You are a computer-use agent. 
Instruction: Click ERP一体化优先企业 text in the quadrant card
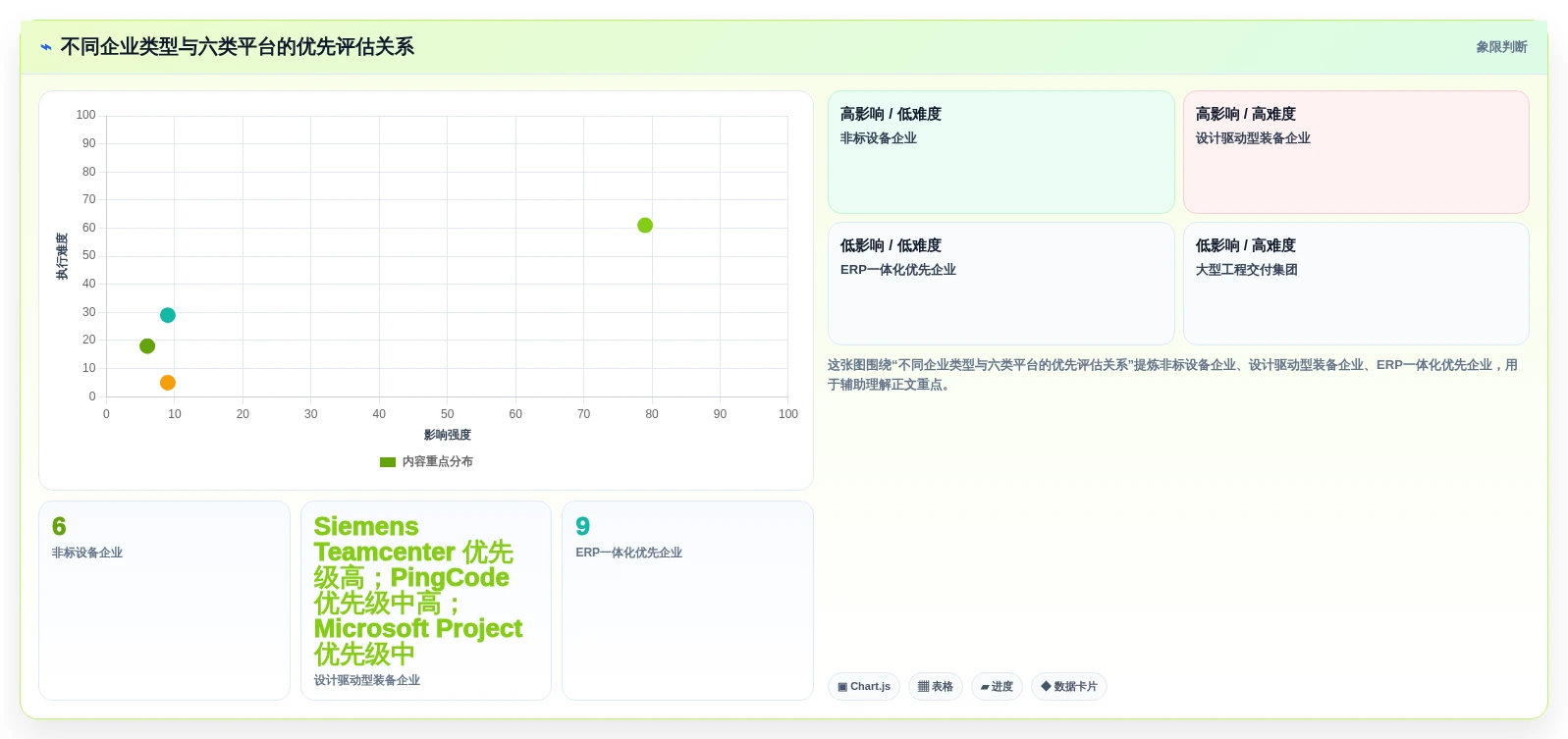(x=898, y=270)
